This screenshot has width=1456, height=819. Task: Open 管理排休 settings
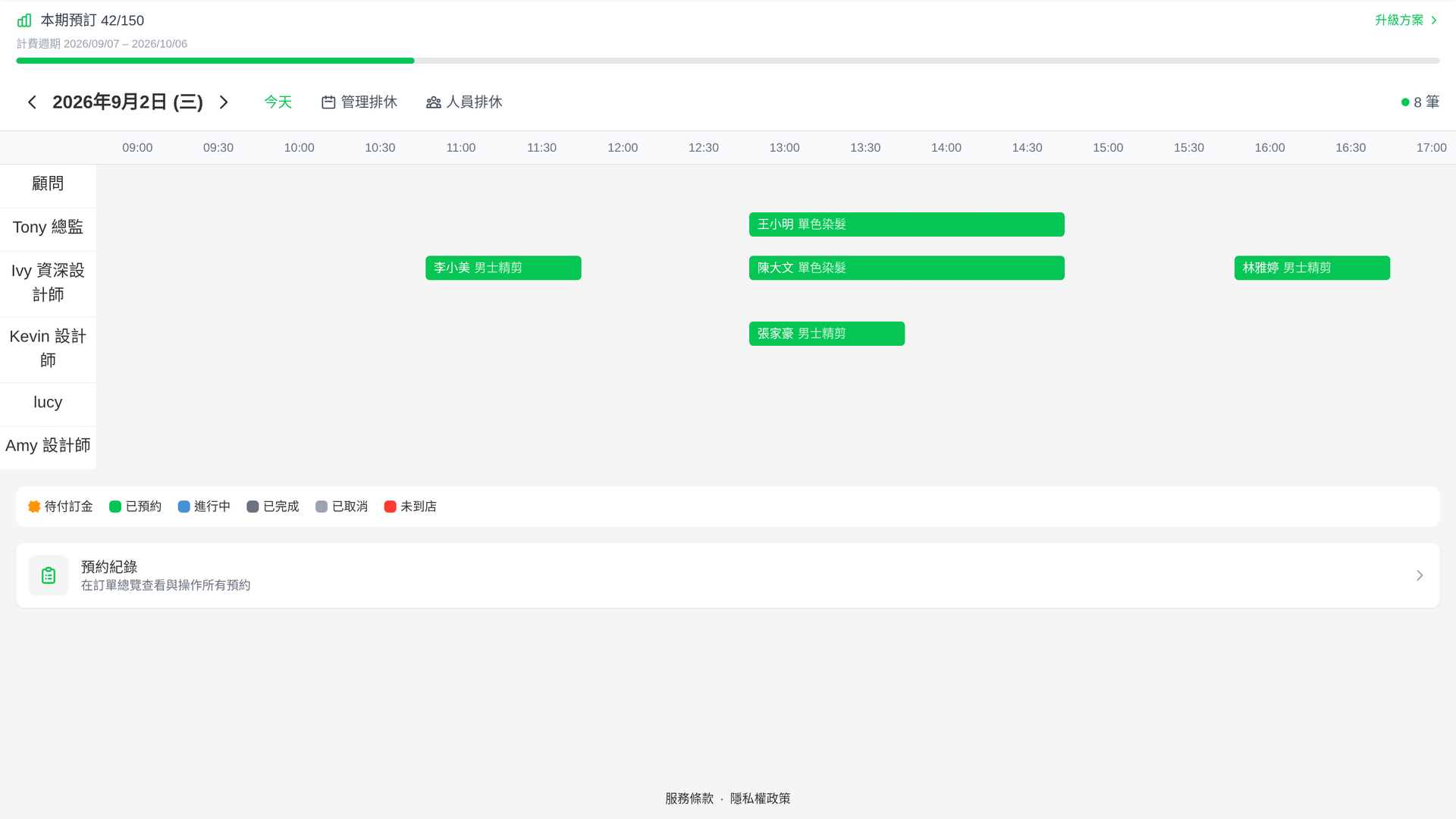point(359,102)
